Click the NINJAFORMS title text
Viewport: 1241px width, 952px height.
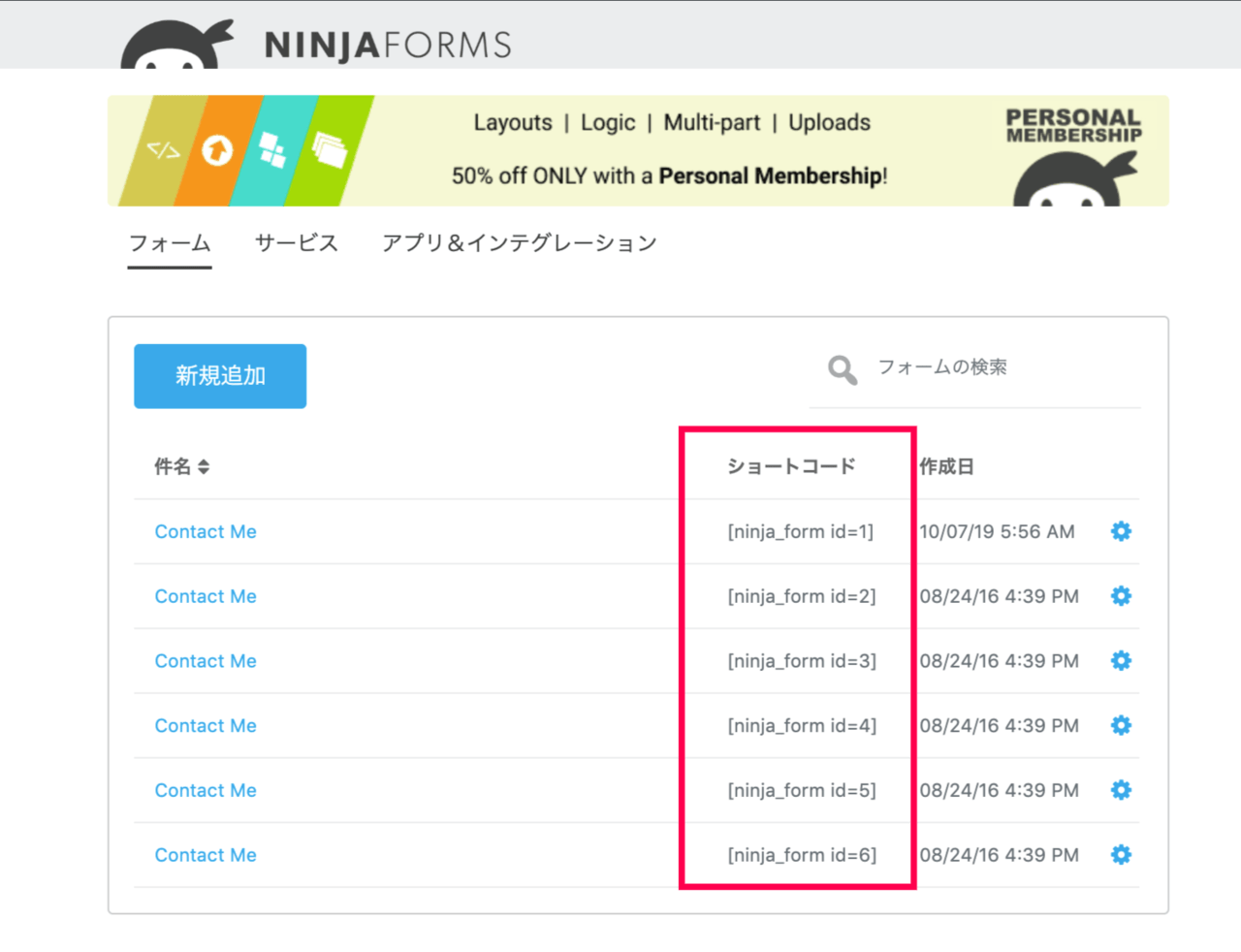click(x=388, y=46)
